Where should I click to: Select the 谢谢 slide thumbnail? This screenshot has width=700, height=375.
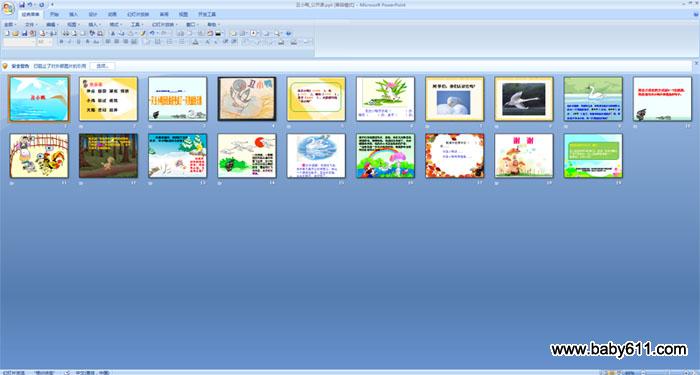coord(524,156)
